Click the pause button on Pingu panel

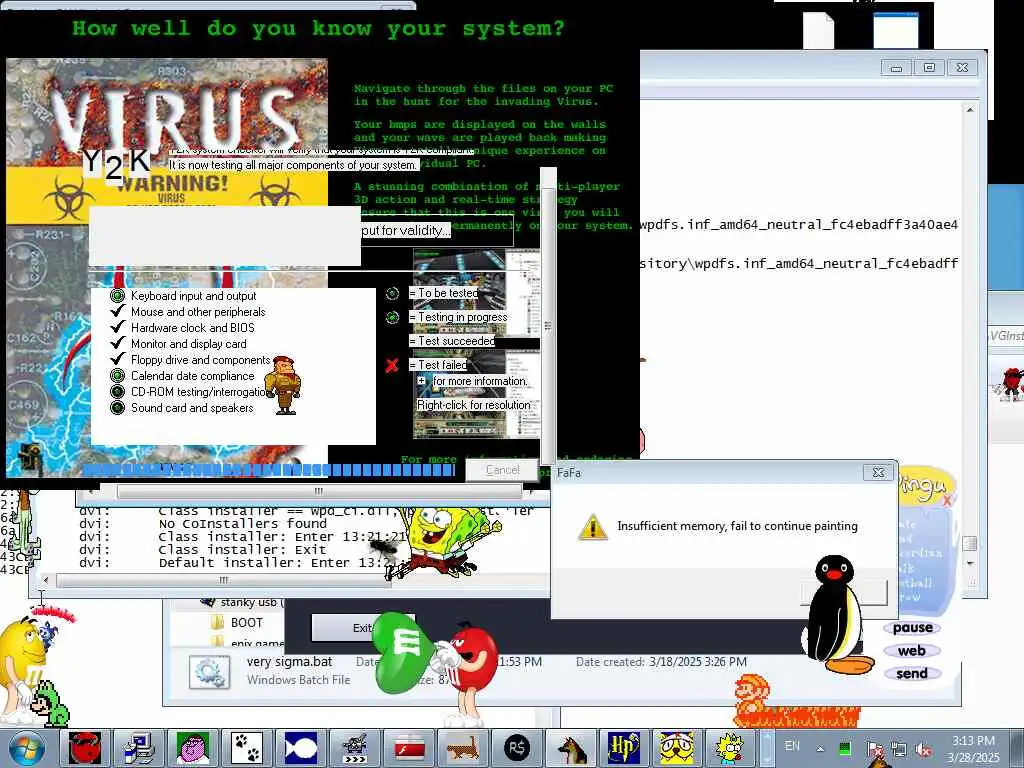click(x=912, y=628)
